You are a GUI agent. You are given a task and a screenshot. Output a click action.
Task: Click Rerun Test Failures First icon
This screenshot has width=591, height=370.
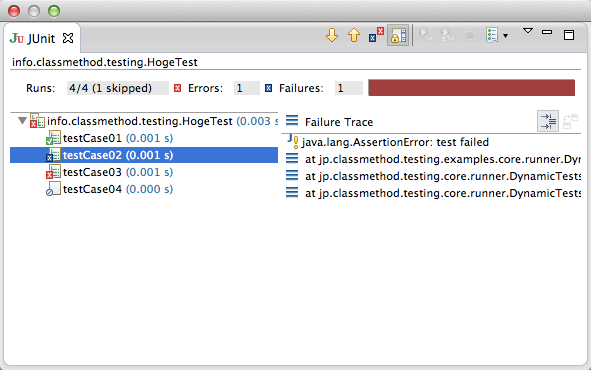coord(447,35)
